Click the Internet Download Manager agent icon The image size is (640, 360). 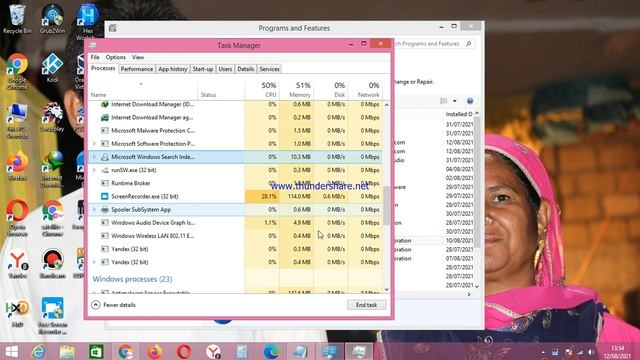click(x=104, y=118)
